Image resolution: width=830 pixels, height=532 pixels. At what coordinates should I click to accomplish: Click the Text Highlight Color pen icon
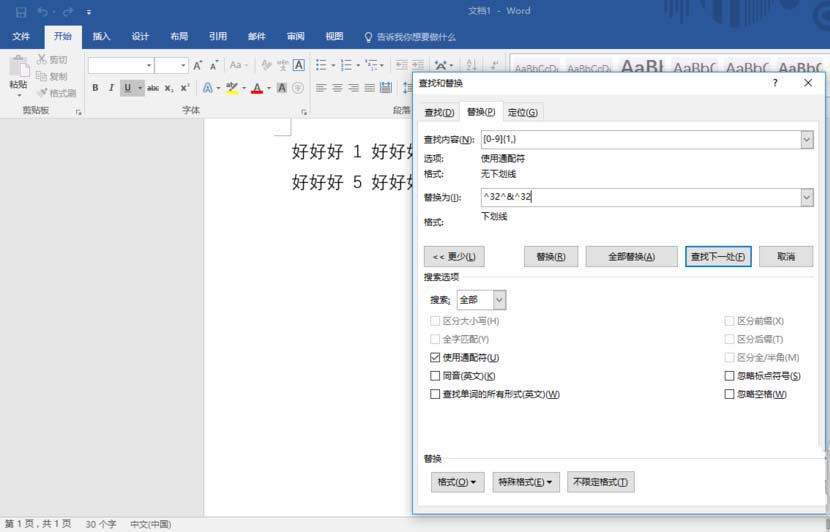click(232, 88)
